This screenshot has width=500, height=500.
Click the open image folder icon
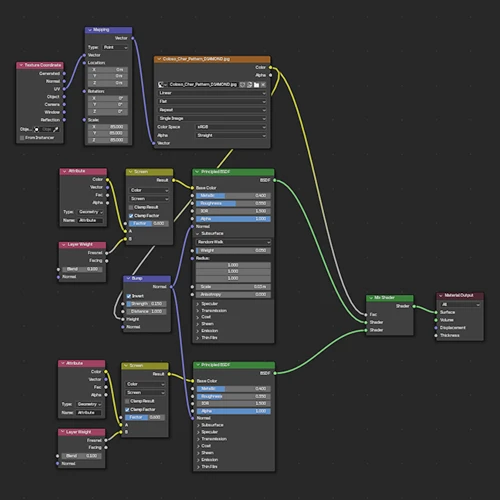point(256,85)
